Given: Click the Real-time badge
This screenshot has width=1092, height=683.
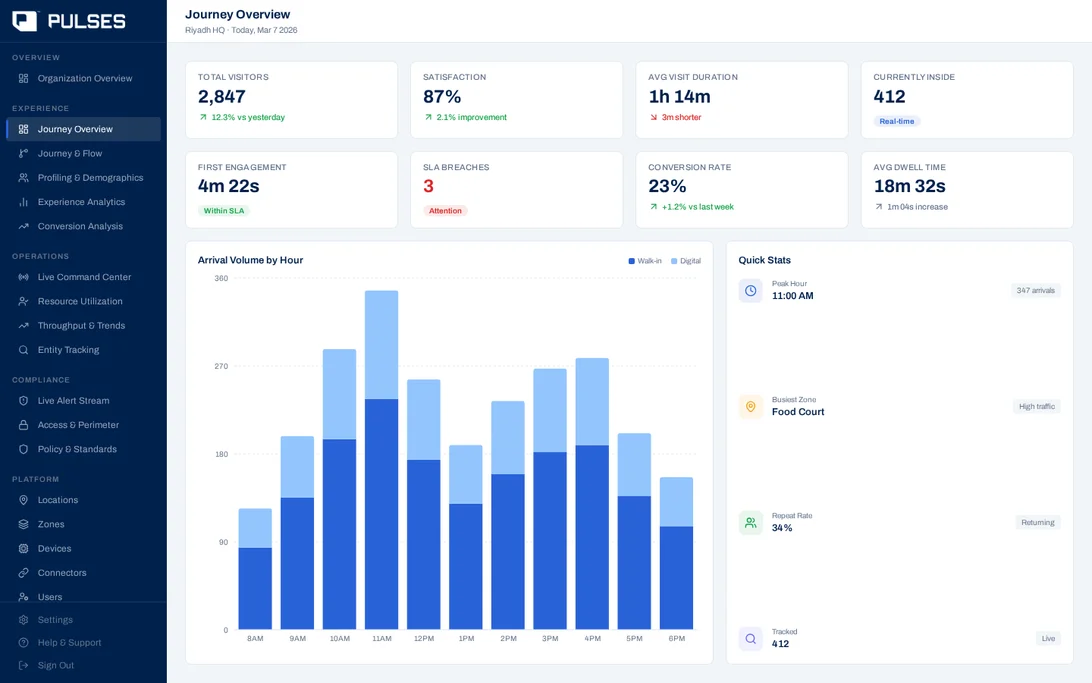Looking at the screenshot, I should [897, 121].
